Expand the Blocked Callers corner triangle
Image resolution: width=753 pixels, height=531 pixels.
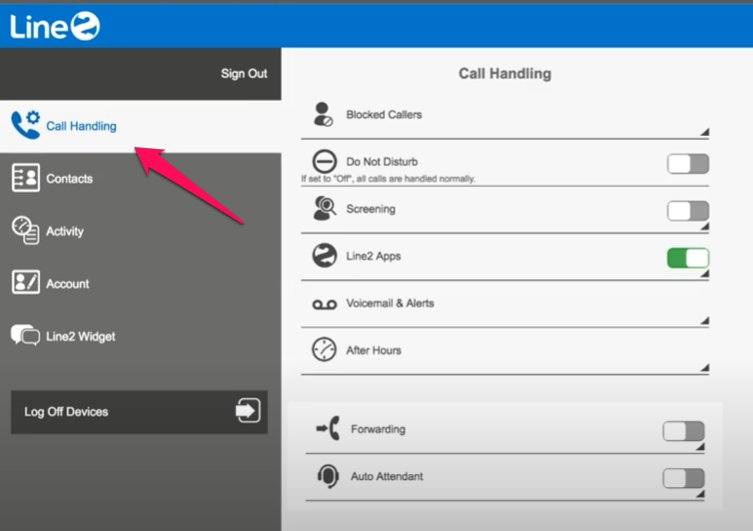[x=704, y=132]
